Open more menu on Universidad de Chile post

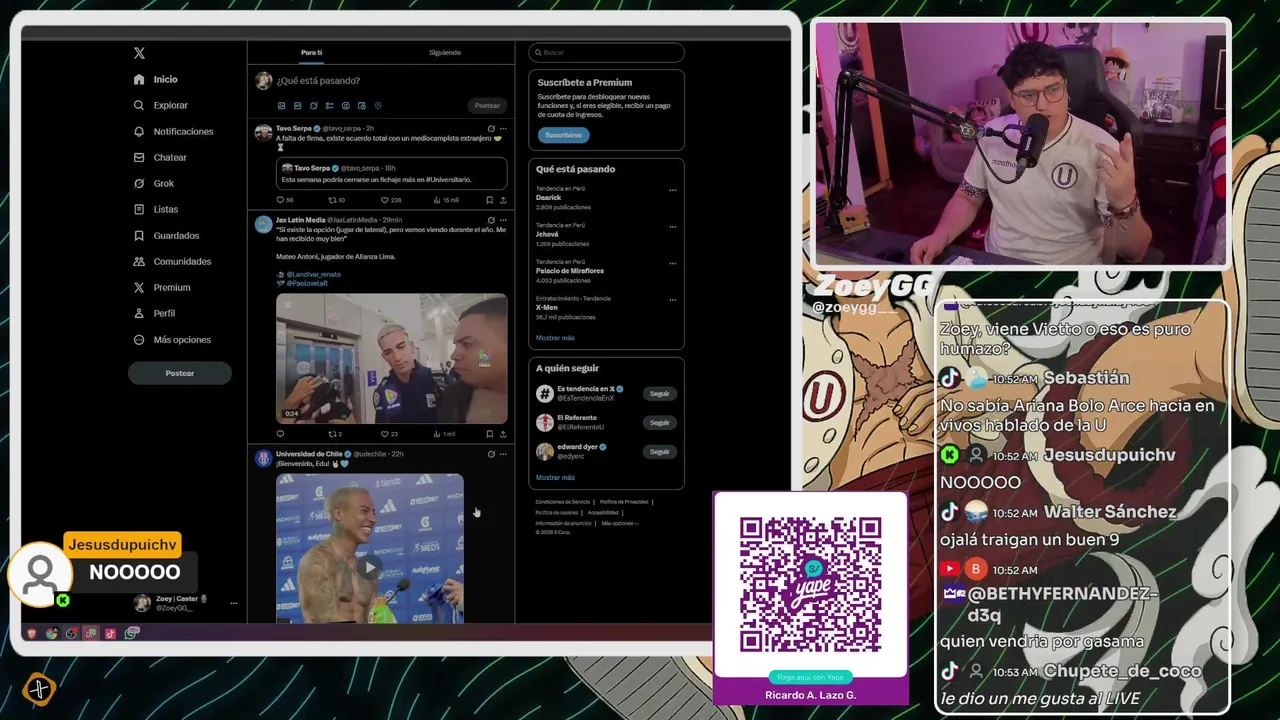[503, 454]
